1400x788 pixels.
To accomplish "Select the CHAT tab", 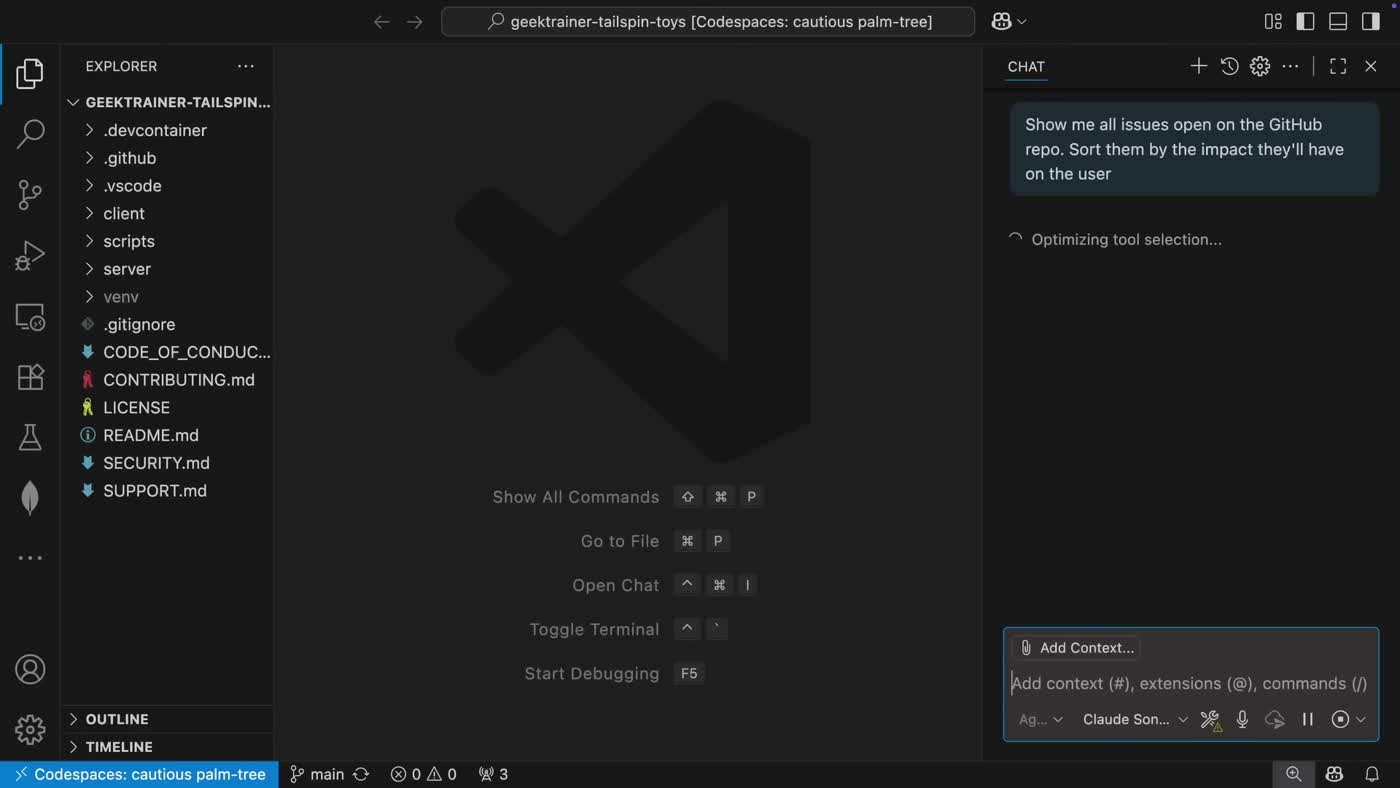I will [1026, 66].
